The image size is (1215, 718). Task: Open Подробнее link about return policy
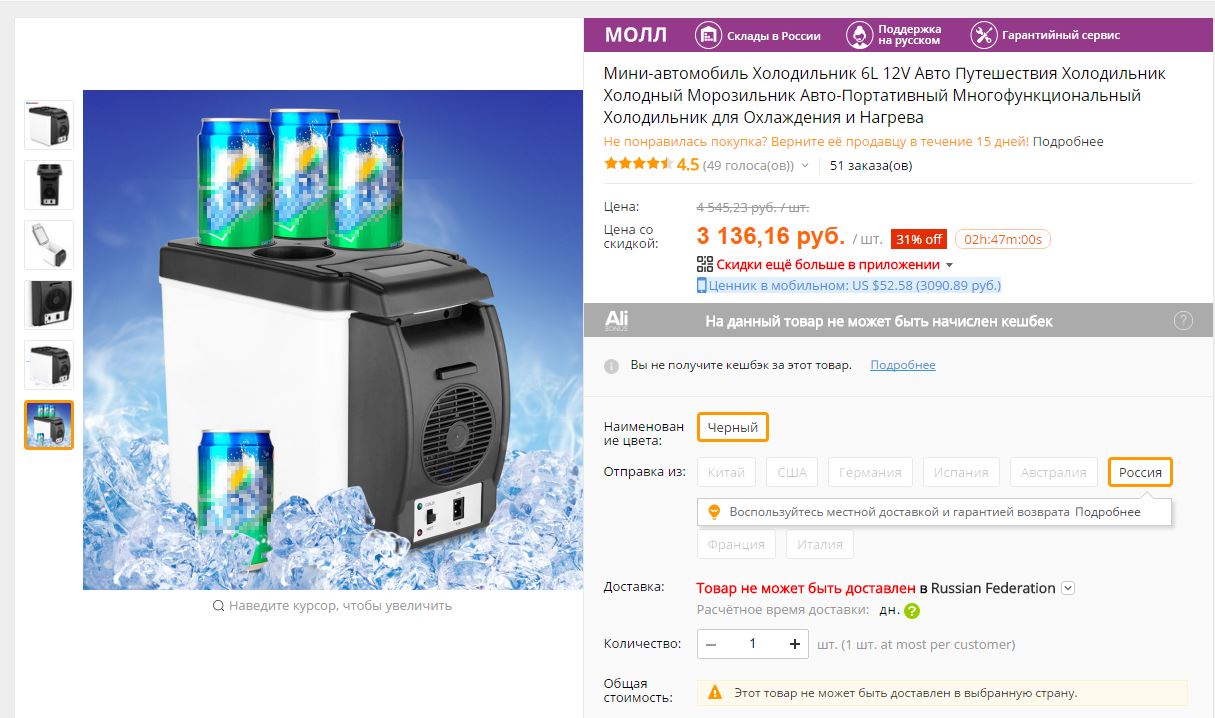point(1068,142)
